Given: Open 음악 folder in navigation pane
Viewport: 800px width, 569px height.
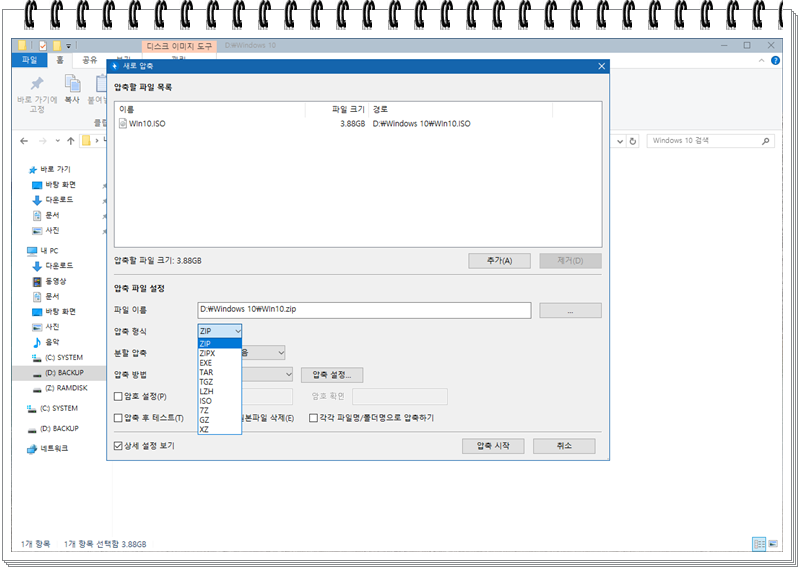Looking at the screenshot, I should point(46,342).
